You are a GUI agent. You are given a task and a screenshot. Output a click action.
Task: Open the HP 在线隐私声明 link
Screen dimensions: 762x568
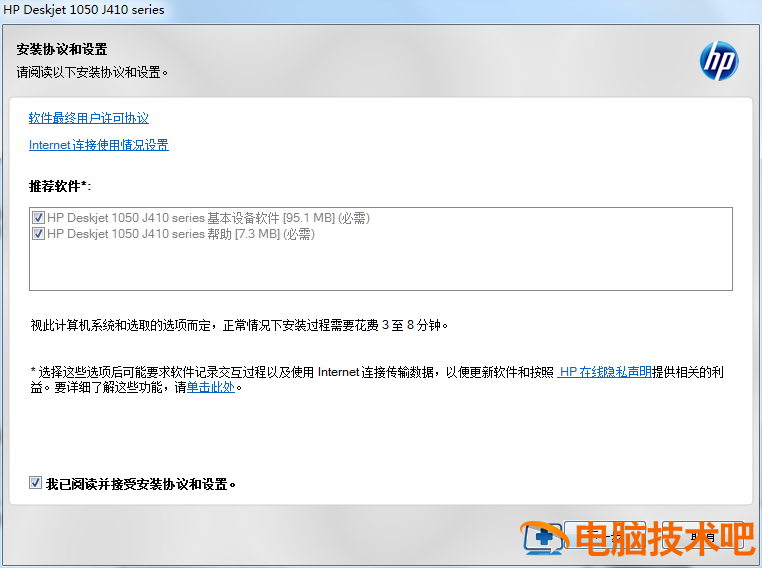coord(605,372)
